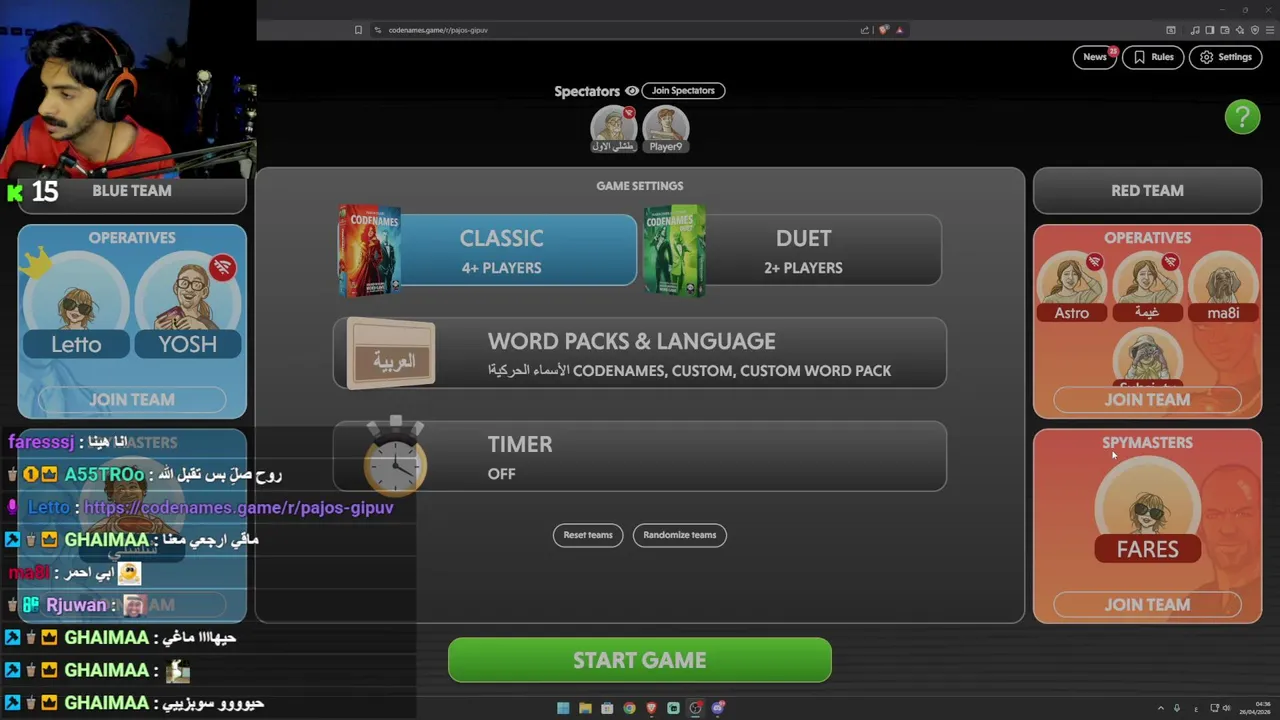
Task: Click the Reset teams button
Action: click(588, 535)
